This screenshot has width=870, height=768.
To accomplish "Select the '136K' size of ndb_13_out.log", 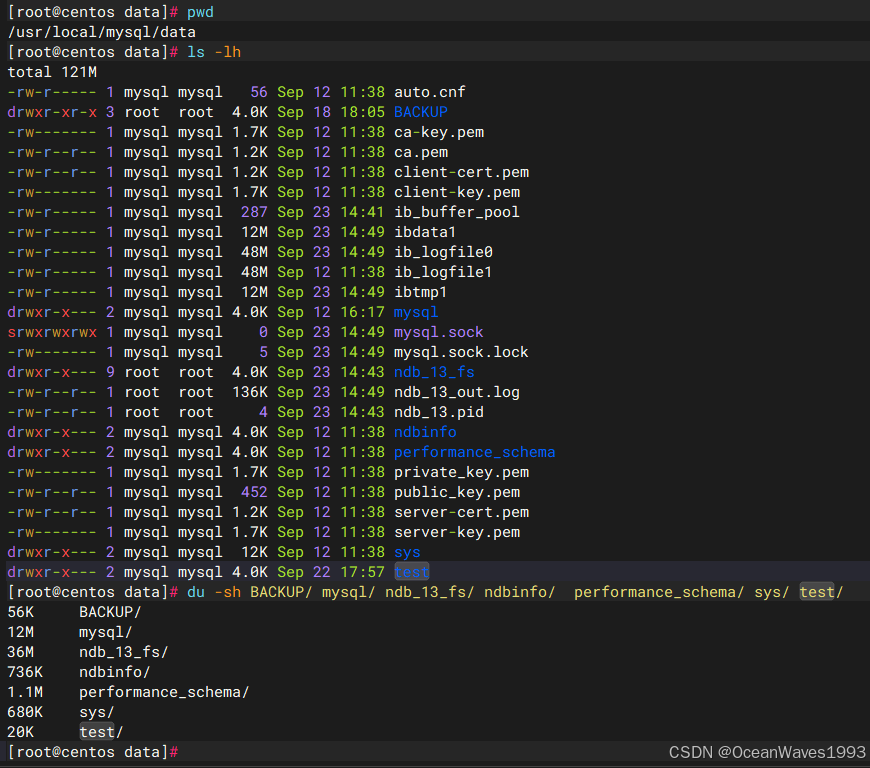I will (250, 392).
